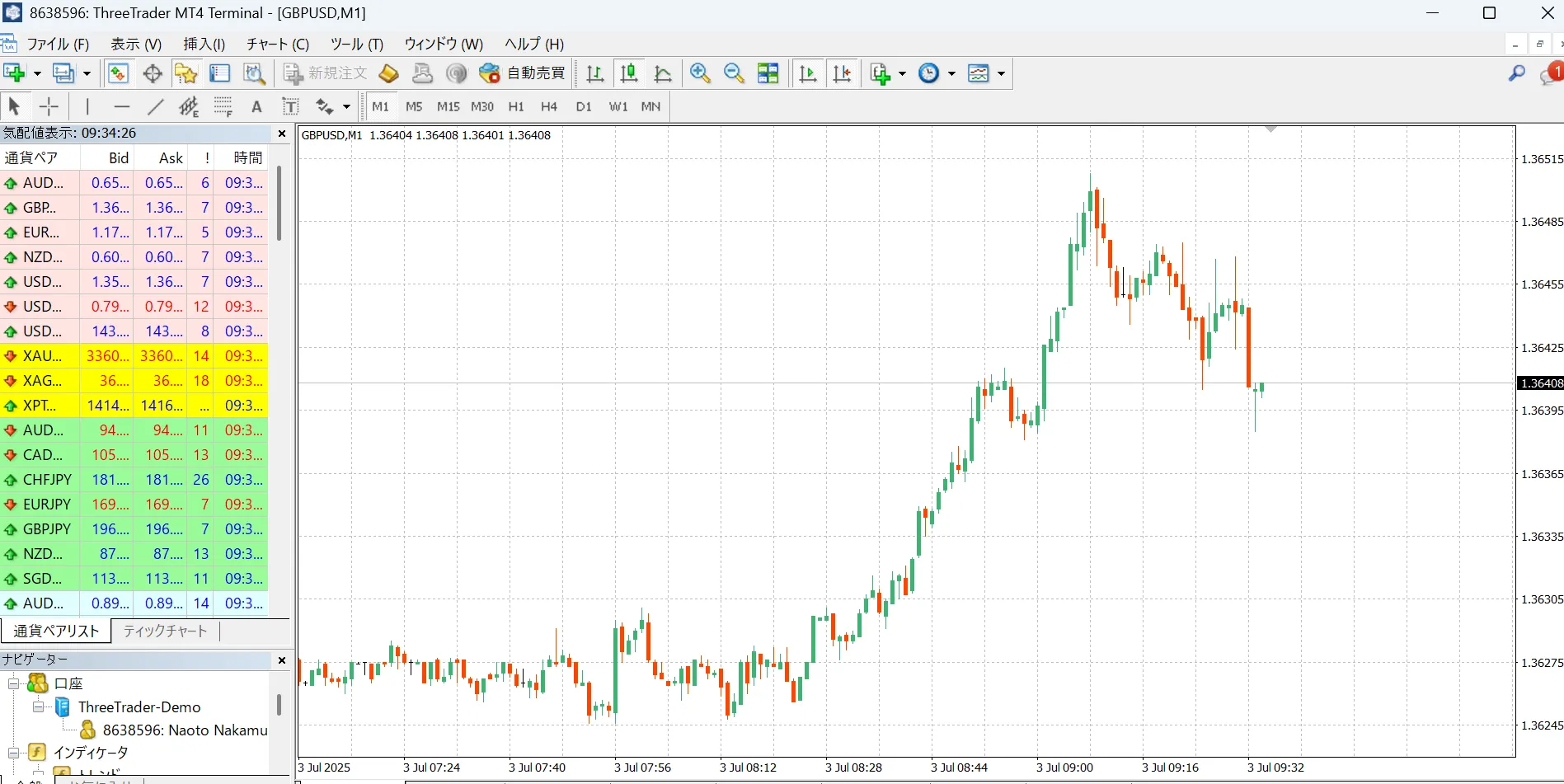Open the 表示 (V) menu
The image size is (1564, 784).
(x=136, y=45)
